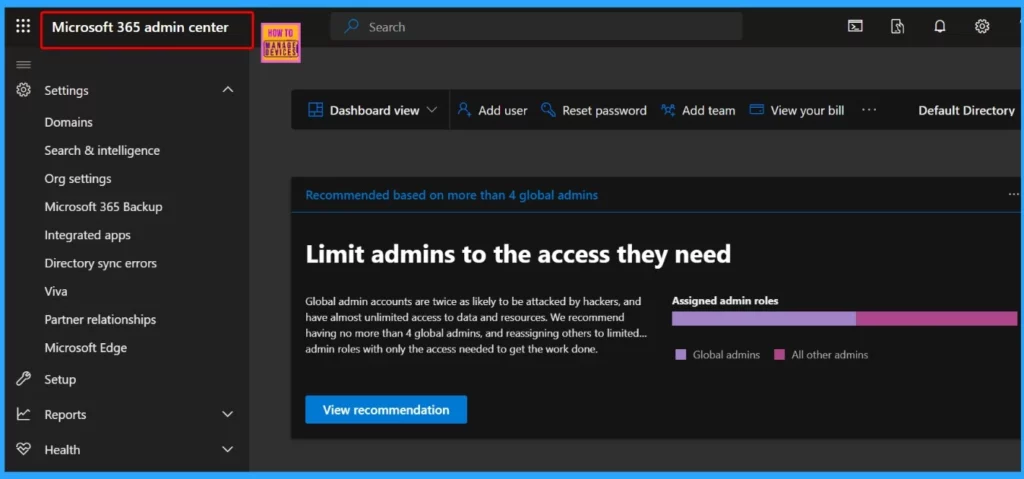Image resolution: width=1024 pixels, height=479 pixels.
Task: Open the header settings gear icon
Action: (x=982, y=26)
